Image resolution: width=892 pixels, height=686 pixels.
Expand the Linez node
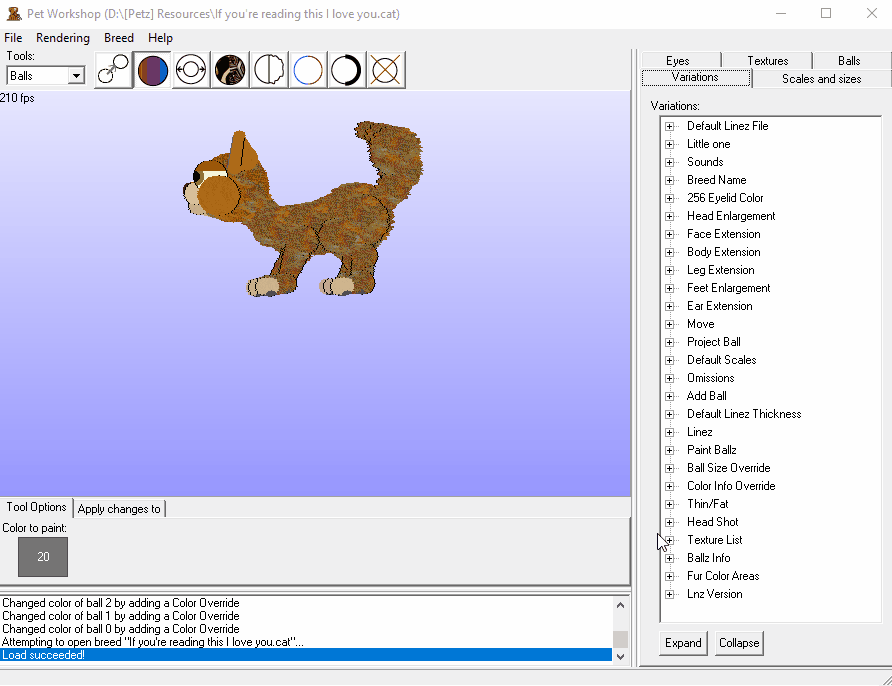click(x=670, y=432)
